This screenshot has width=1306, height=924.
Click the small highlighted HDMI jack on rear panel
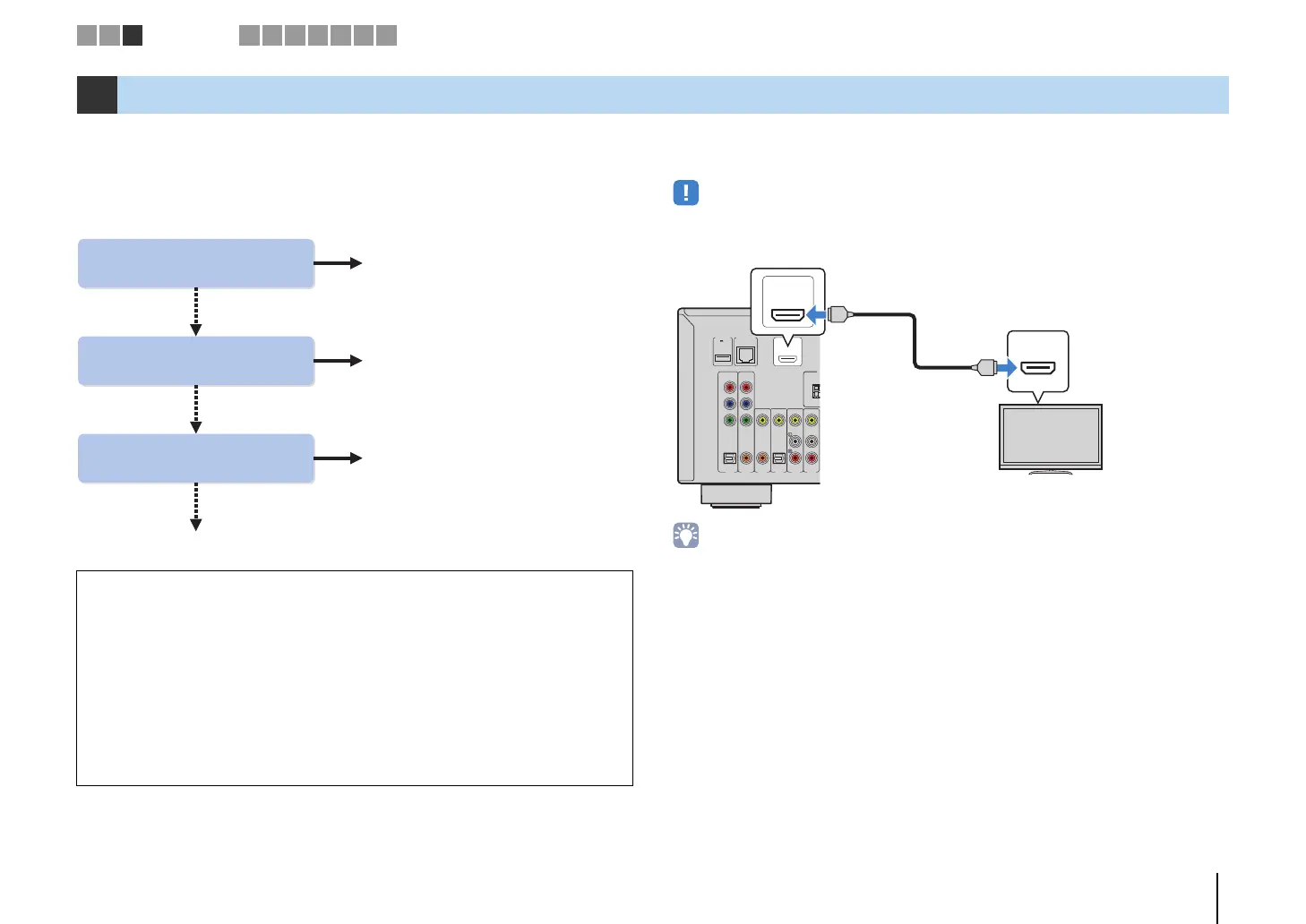pyautogui.click(x=787, y=359)
